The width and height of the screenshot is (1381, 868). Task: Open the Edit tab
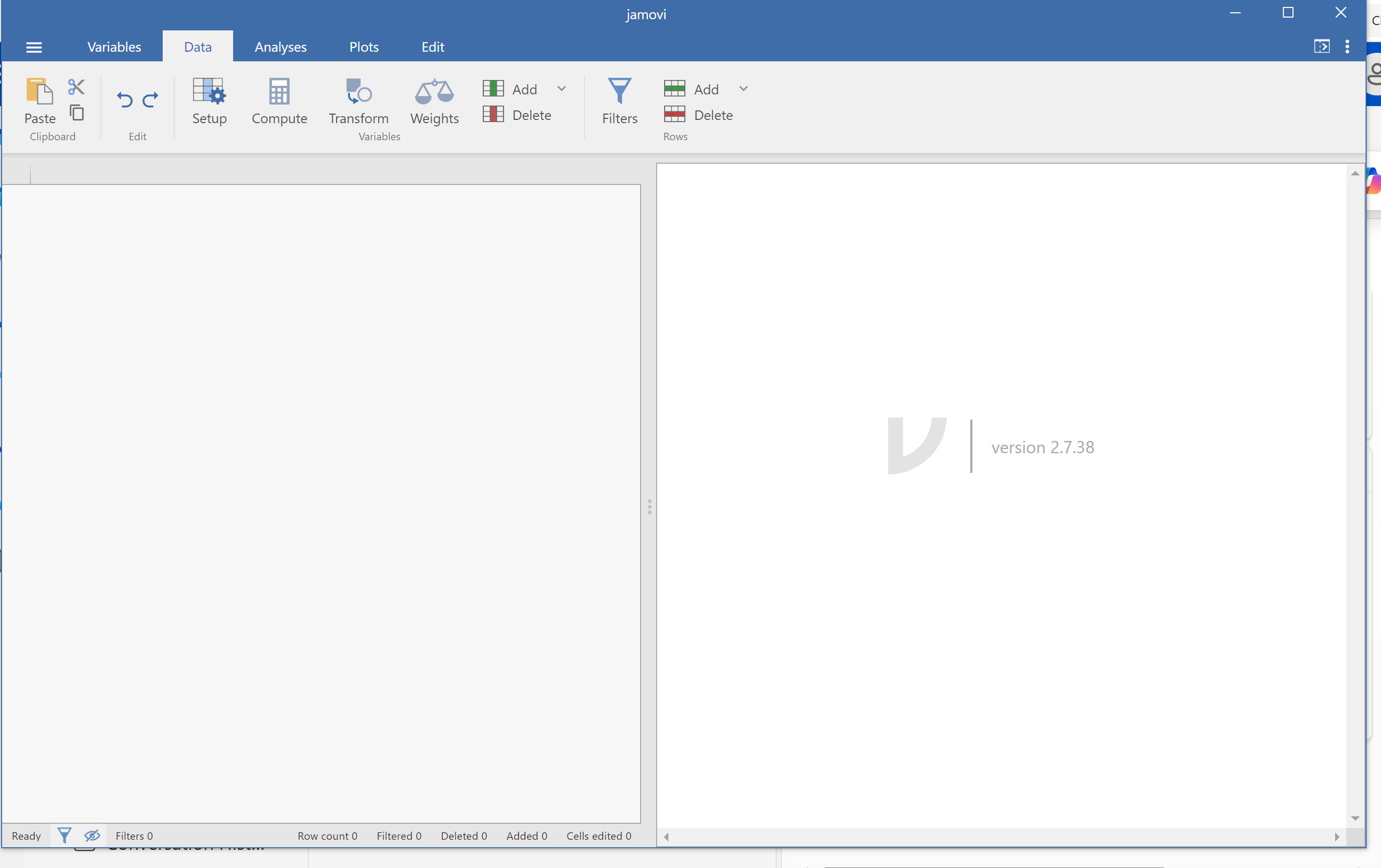433,46
